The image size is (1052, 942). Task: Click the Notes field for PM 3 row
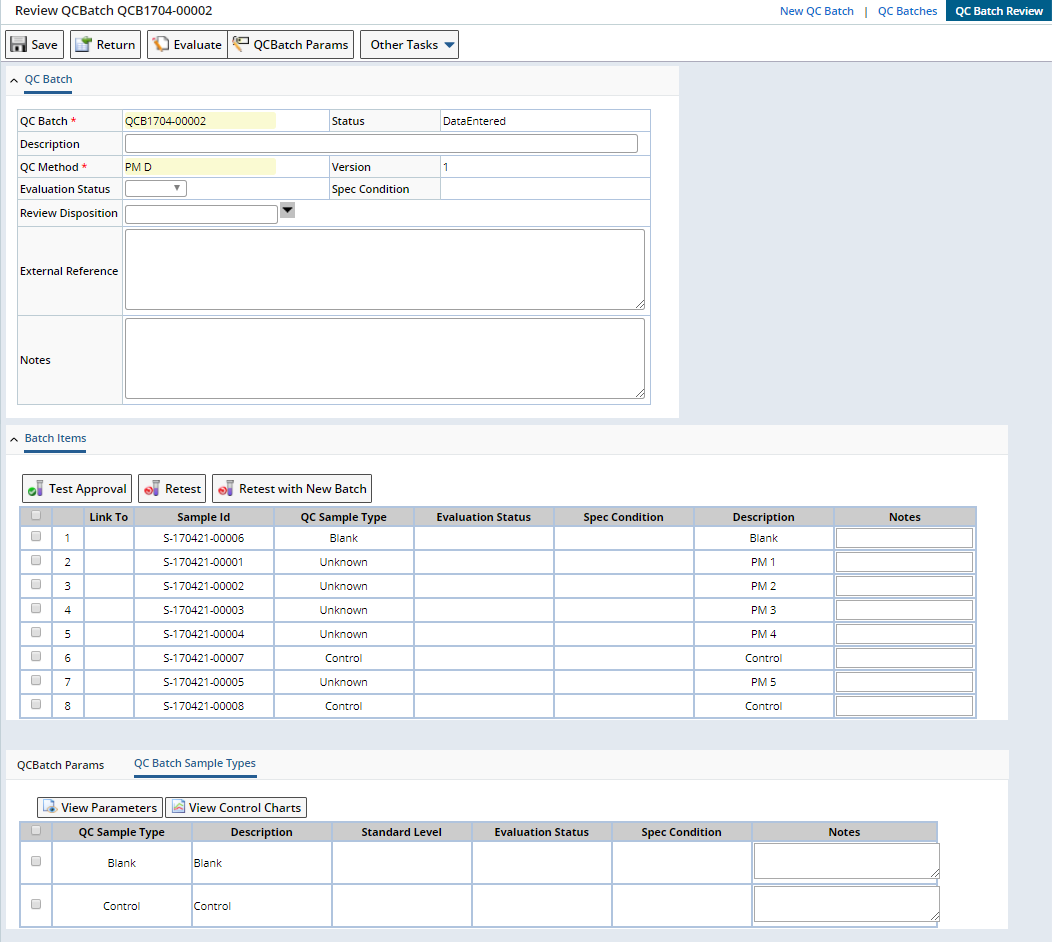(904, 610)
